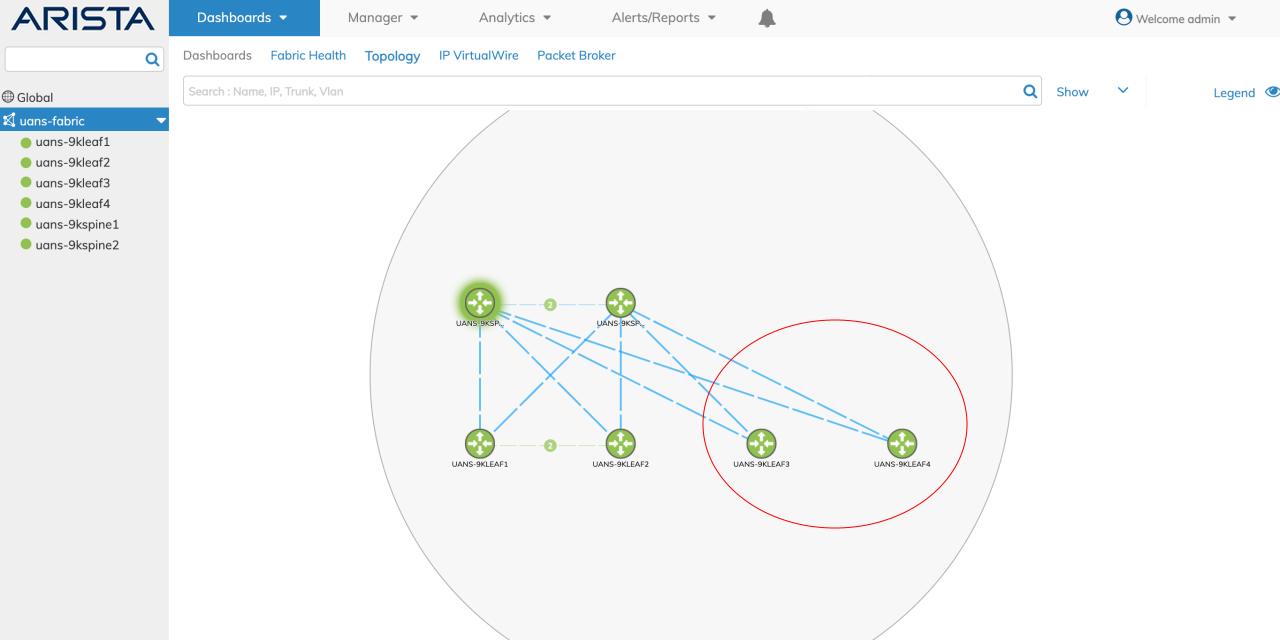Screen dimensions: 1280x640
Task: Click the fabric icon beside uans-fabric
Action: point(9,120)
